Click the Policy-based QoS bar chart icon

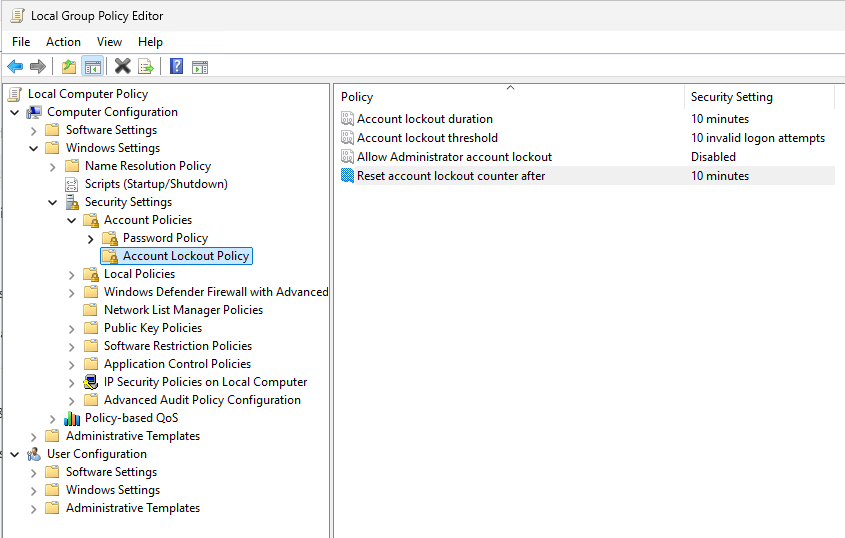coord(72,418)
